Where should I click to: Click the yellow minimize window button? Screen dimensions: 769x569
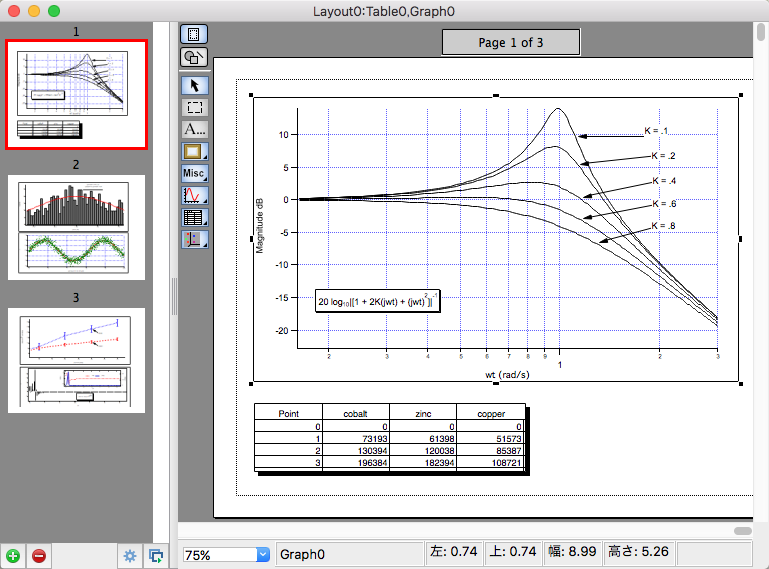tap(34, 11)
